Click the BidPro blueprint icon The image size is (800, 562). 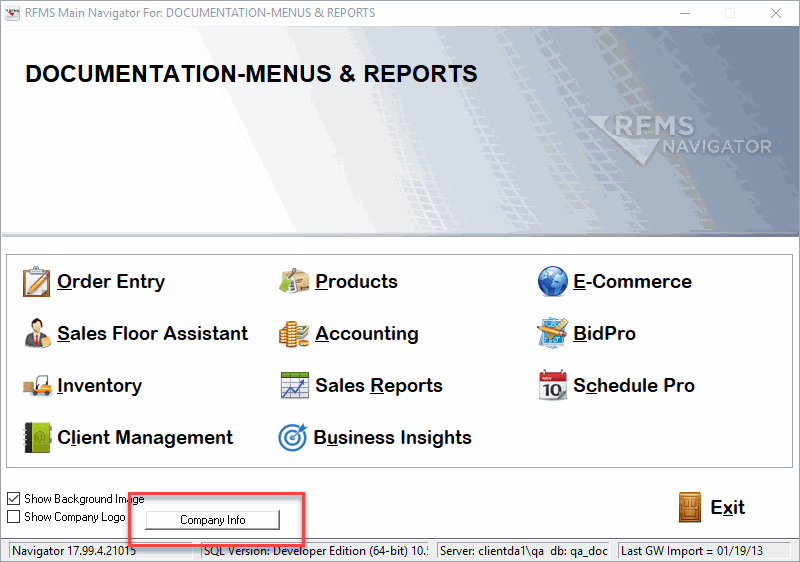553,334
